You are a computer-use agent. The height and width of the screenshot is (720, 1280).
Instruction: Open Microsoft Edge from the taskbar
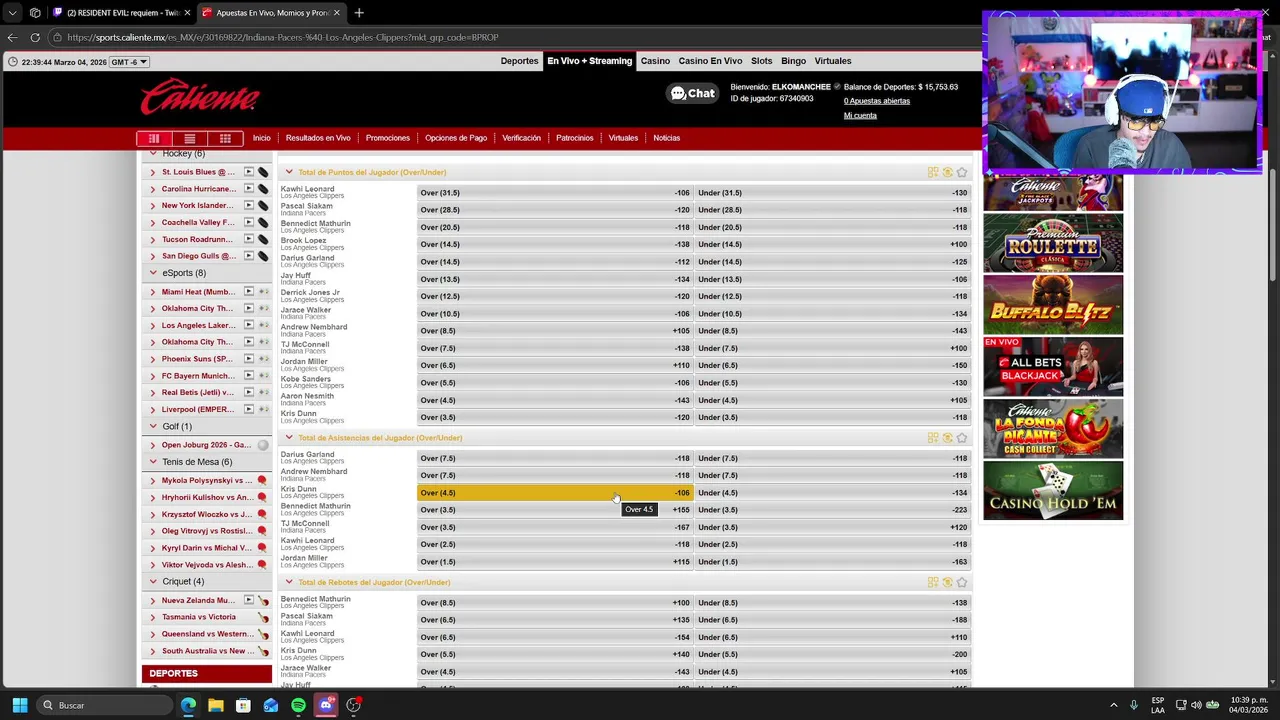(x=188, y=705)
